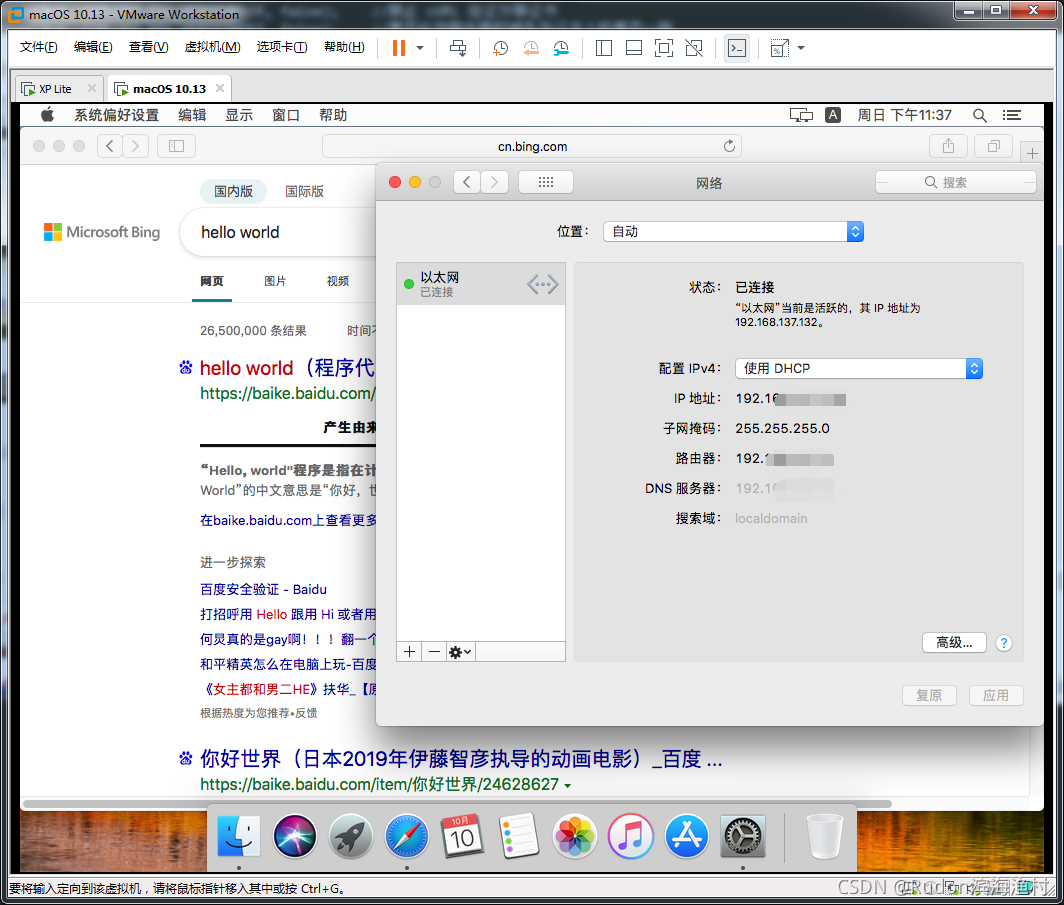Pause the virtual machine from the VMware toolbar
This screenshot has height=905, width=1064.
point(399,47)
